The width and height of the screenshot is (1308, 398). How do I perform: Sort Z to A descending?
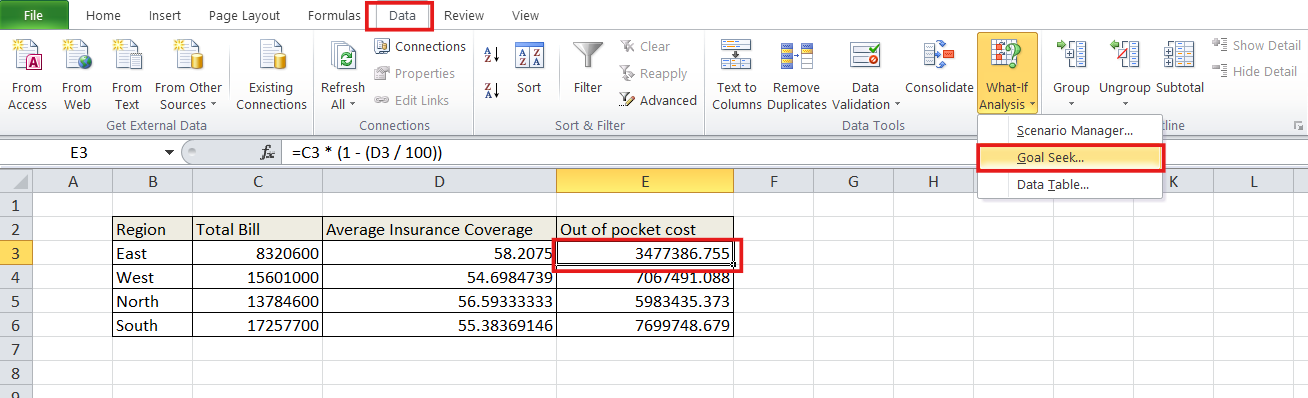[x=492, y=91]
